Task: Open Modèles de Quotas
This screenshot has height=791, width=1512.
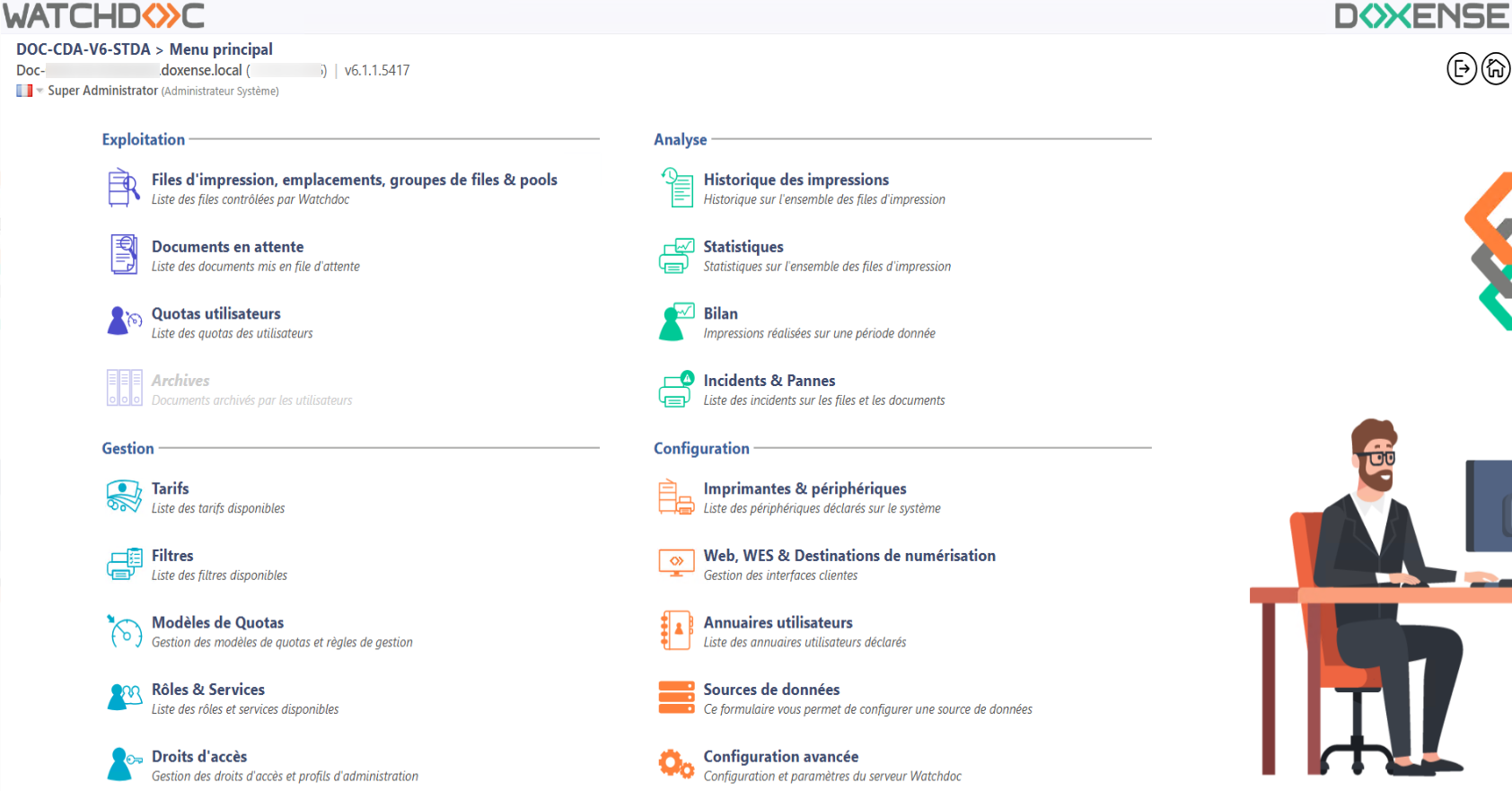Action: pyautogui.click(x=217, y=622)
